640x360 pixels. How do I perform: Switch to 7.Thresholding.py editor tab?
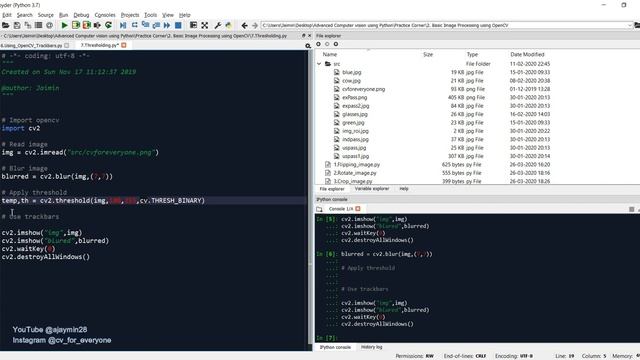click(100, 45)
